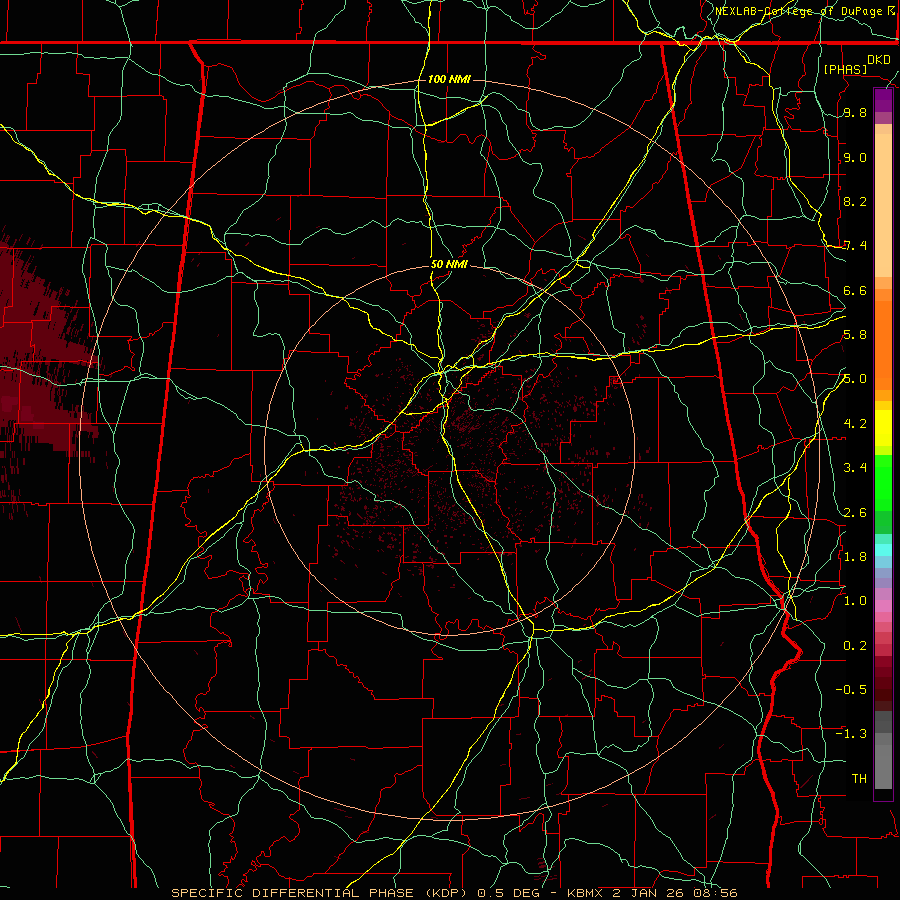Click the 0.2 legend value

(x=855, y=646)
